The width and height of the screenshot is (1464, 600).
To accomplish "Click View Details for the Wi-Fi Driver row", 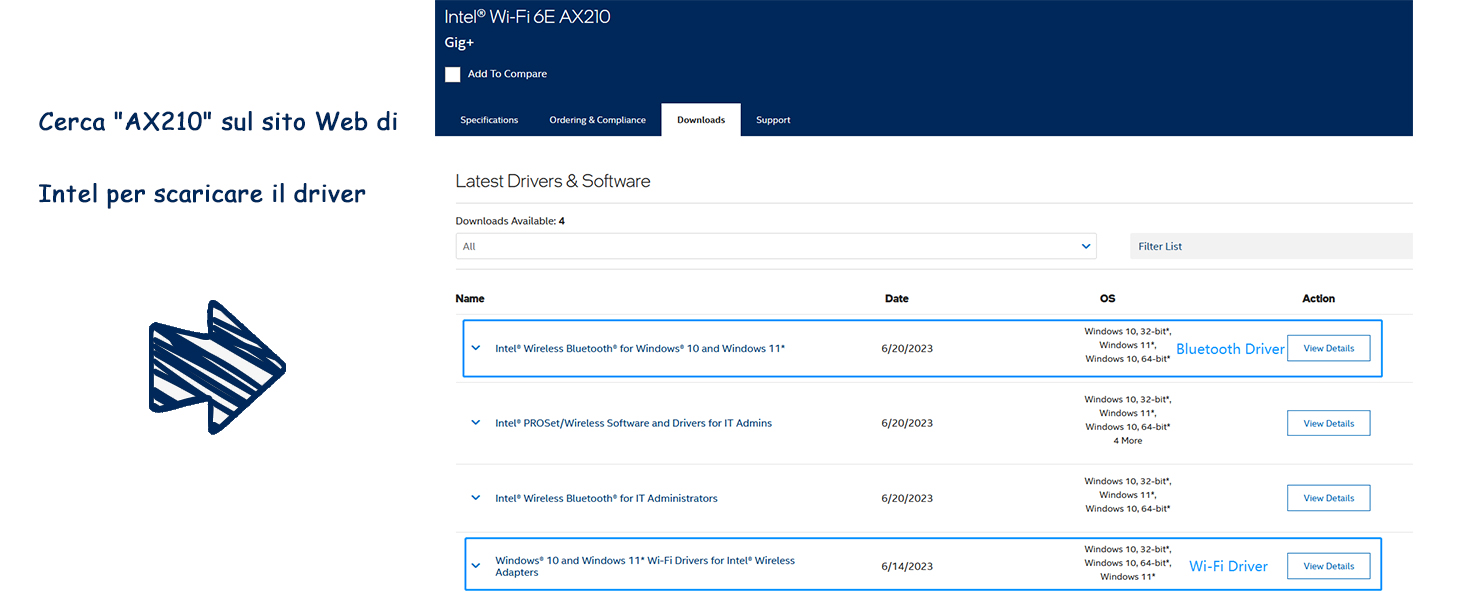I will coord(1328,566).
